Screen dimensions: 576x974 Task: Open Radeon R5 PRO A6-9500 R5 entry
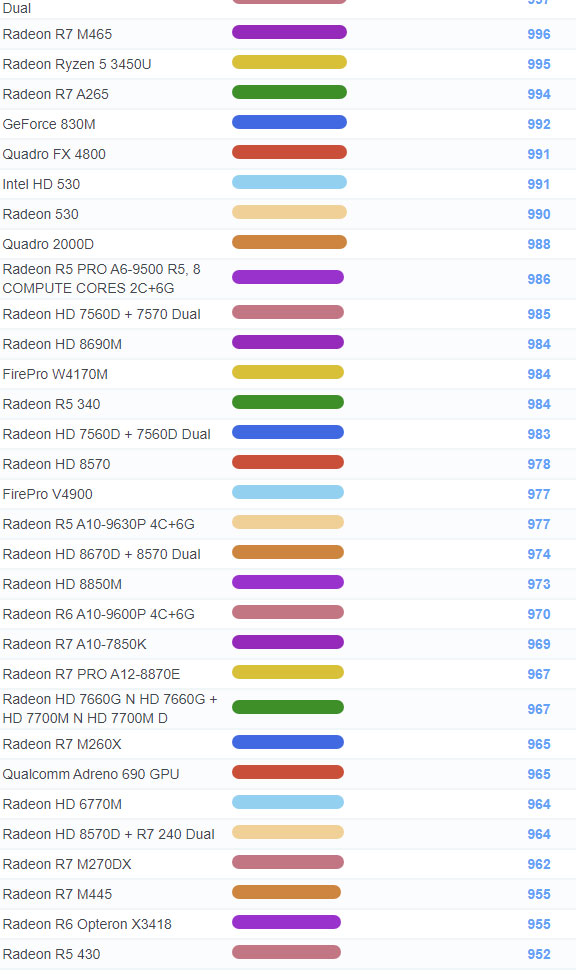[x=101, y=278]
